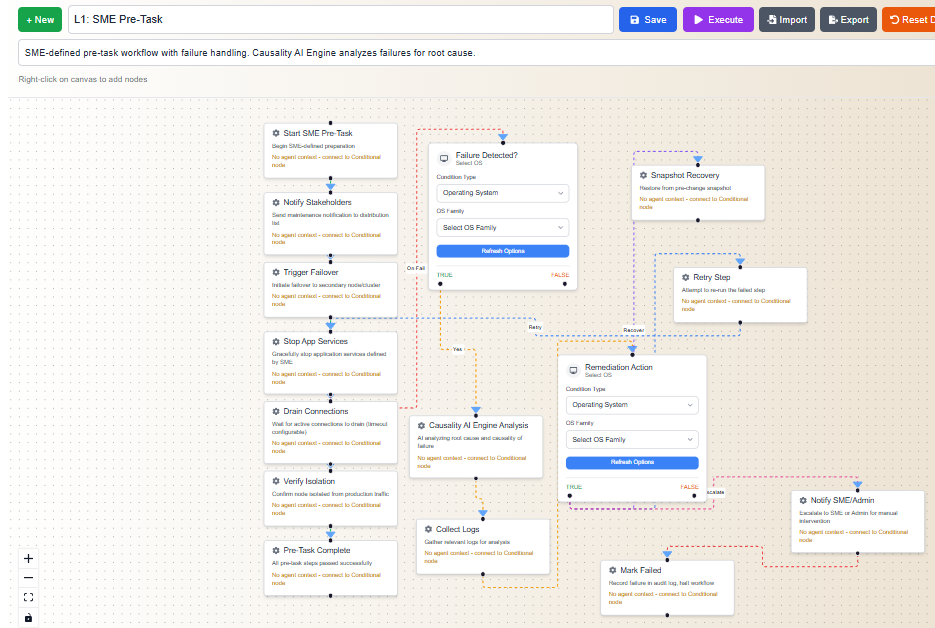Import a workflow file

pyautogui.click(x=786, y=18)
